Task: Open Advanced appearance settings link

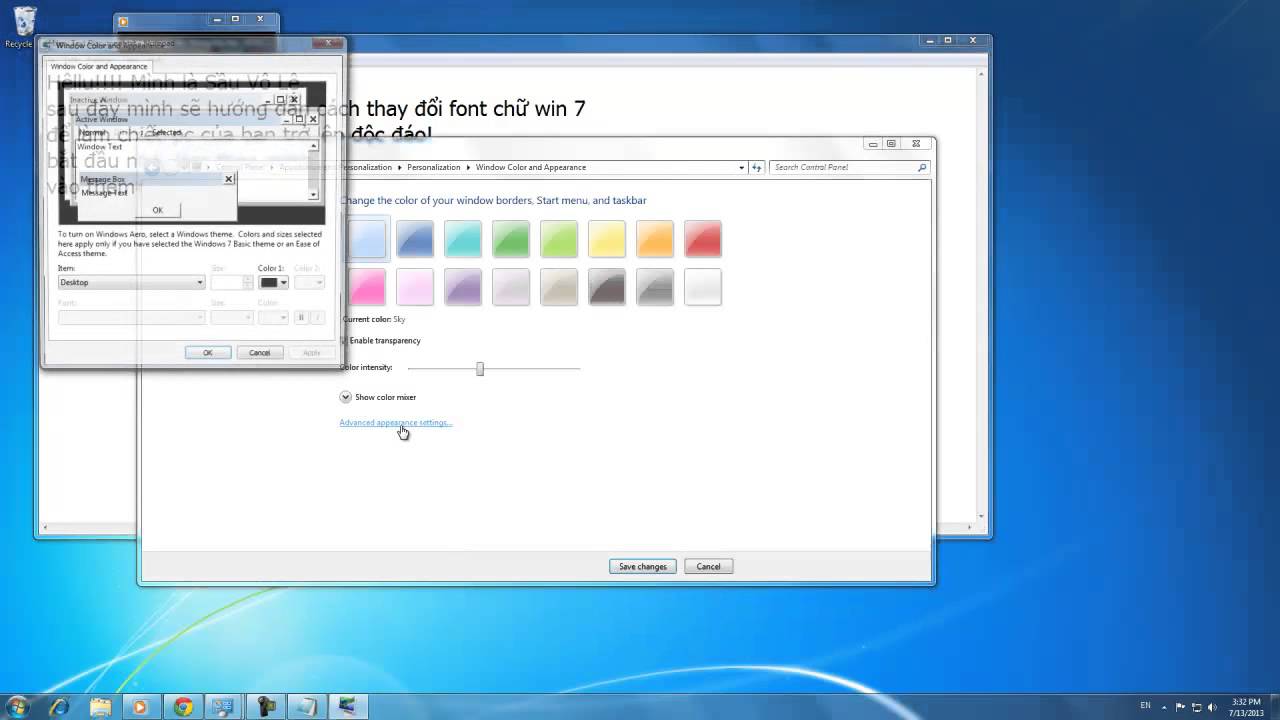Action: click(x=396, y=422)
